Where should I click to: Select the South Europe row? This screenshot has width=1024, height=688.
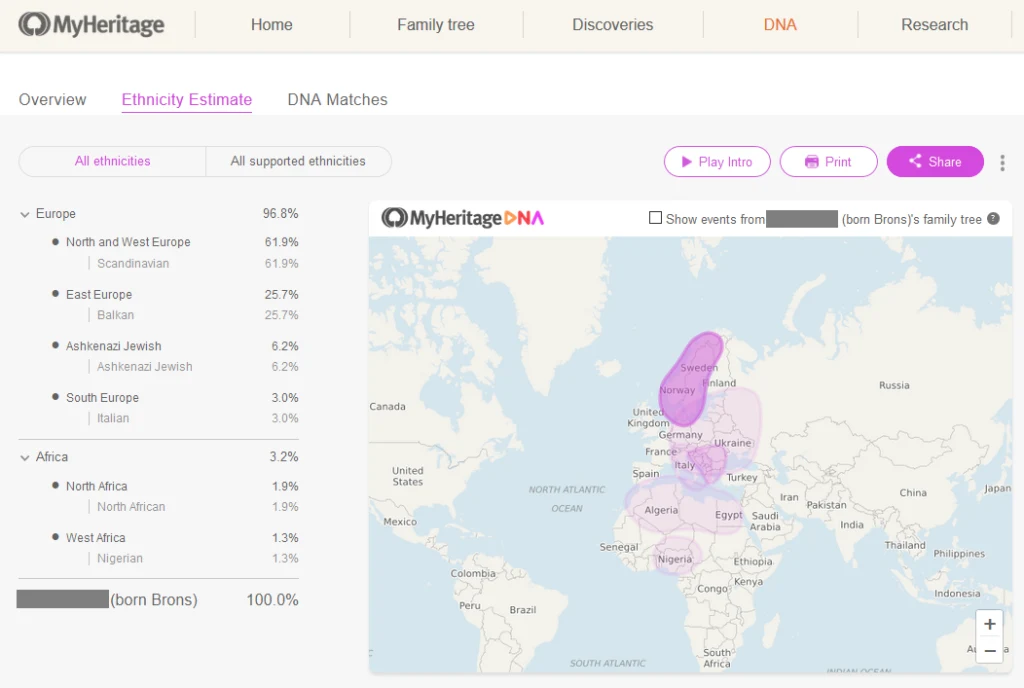point(175,398)
